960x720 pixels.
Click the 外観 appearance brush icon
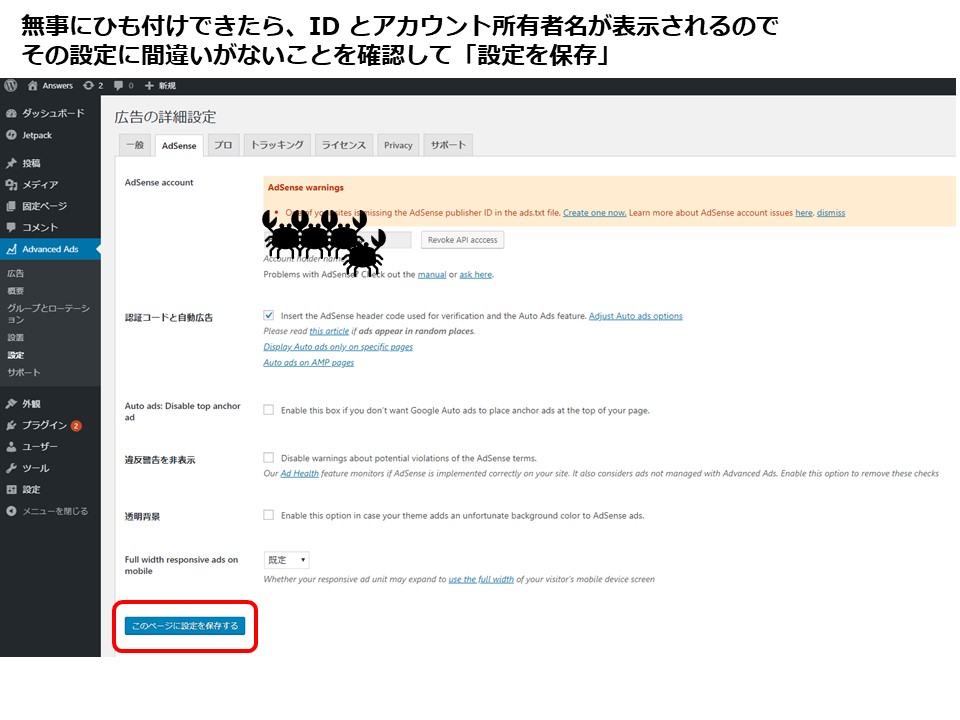11,403
